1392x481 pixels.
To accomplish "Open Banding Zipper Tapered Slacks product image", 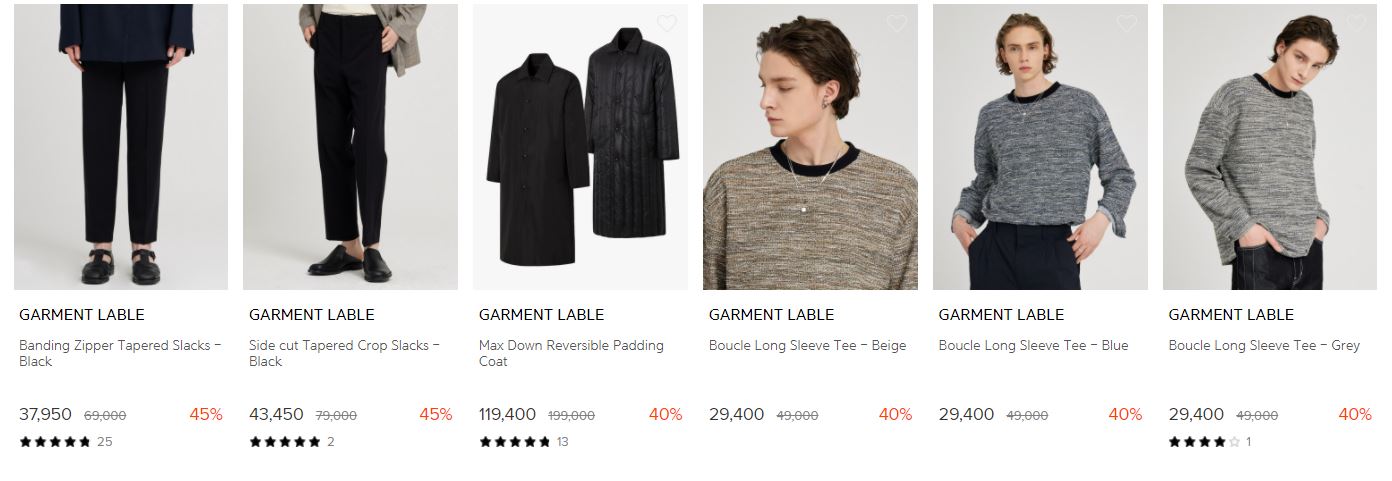I will (x=121, y=147).
